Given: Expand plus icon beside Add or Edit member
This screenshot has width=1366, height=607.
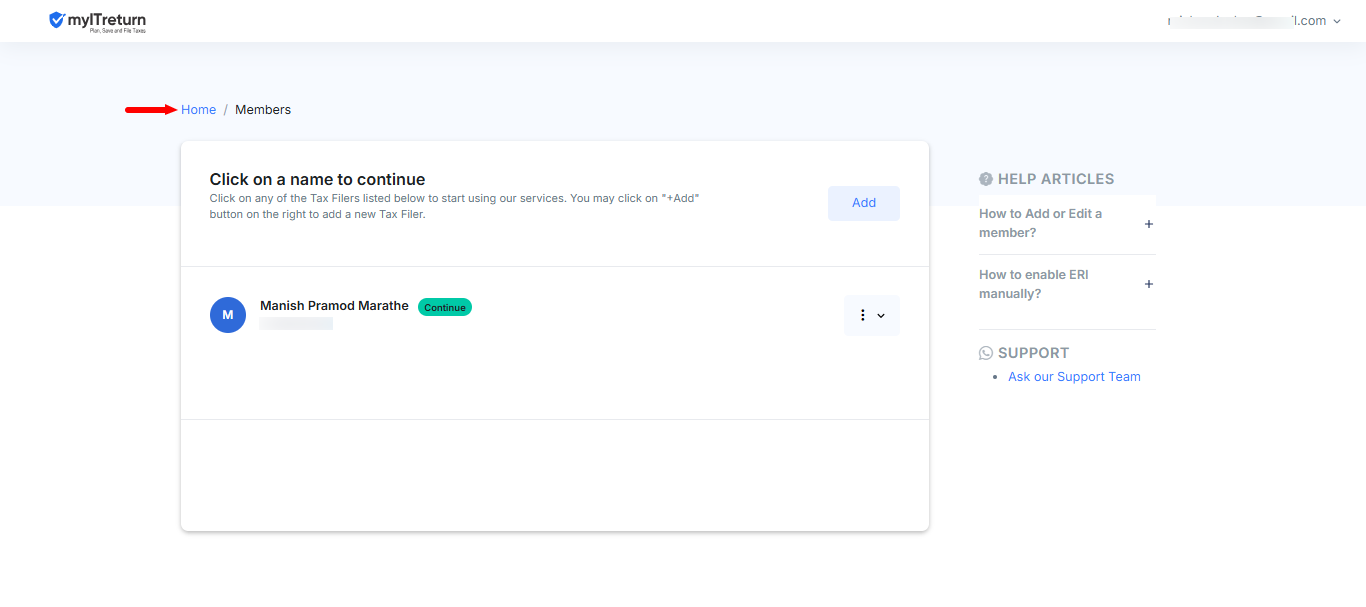Looking at the screenshot, I should 1149,224.
